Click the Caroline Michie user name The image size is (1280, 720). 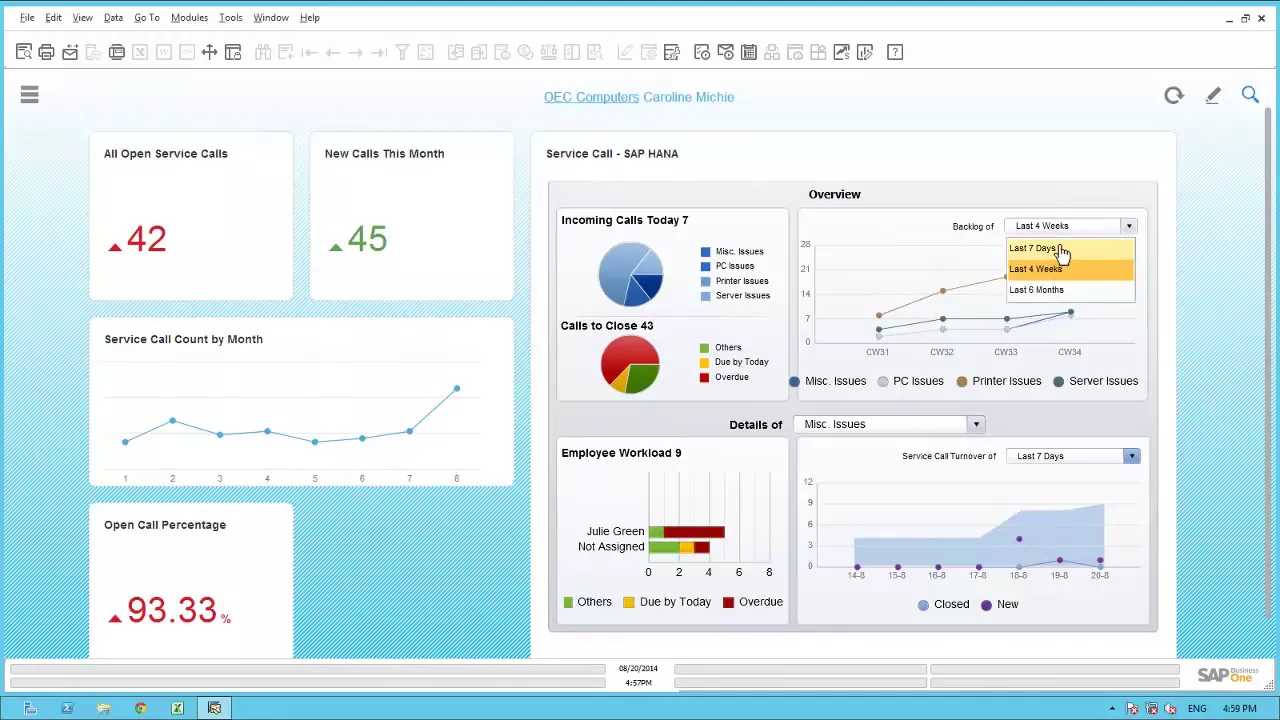coord(688,97)
